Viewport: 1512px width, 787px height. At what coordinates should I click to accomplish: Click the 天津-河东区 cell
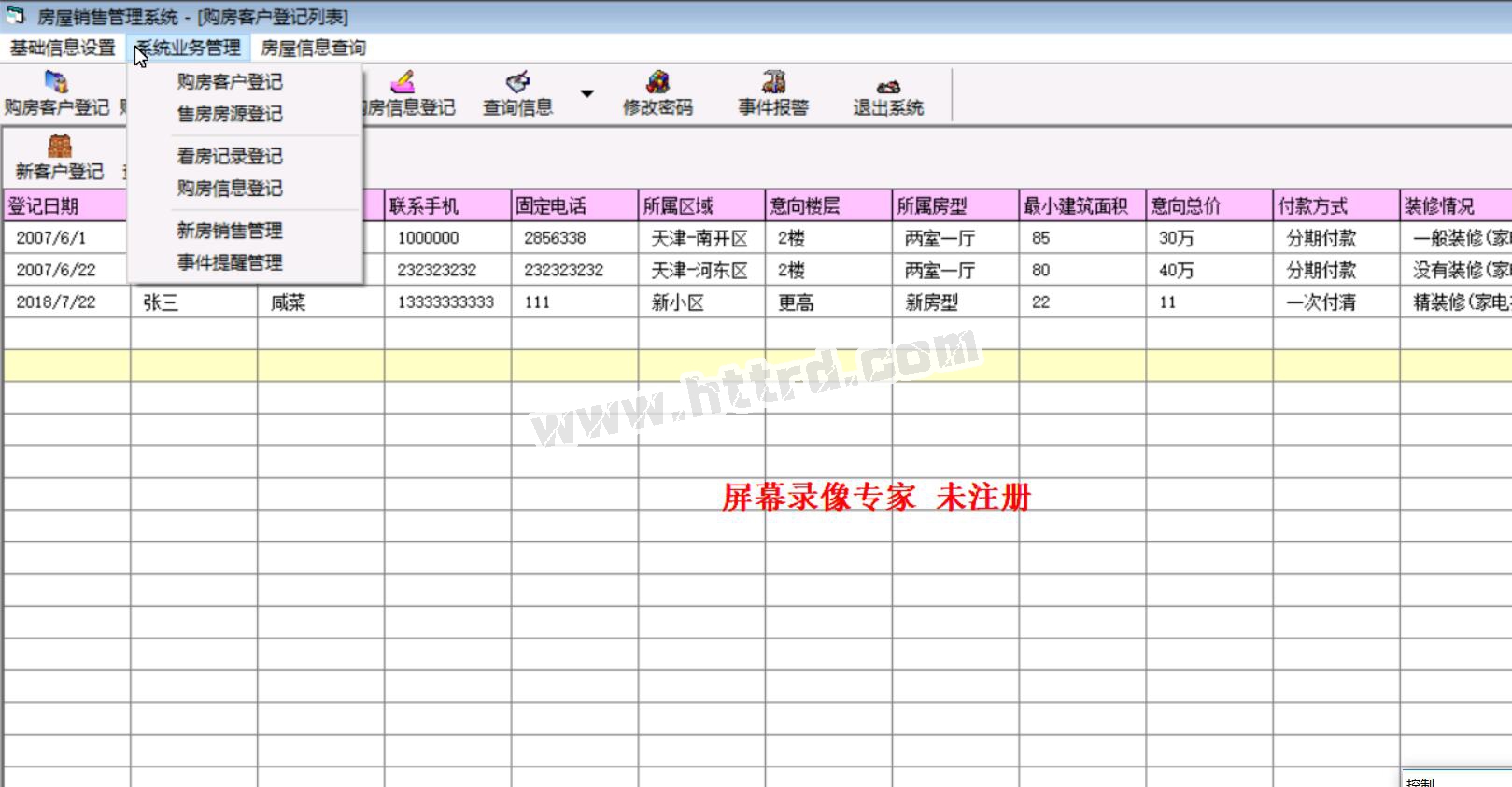701,270
